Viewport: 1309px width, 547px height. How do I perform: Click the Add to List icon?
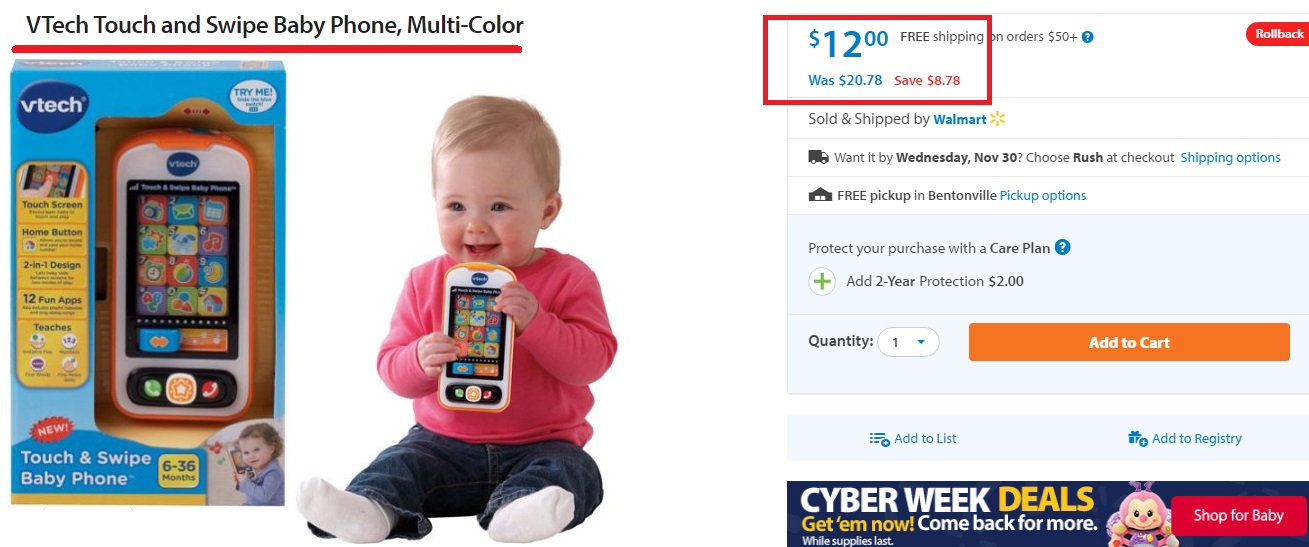coord(879,438)
